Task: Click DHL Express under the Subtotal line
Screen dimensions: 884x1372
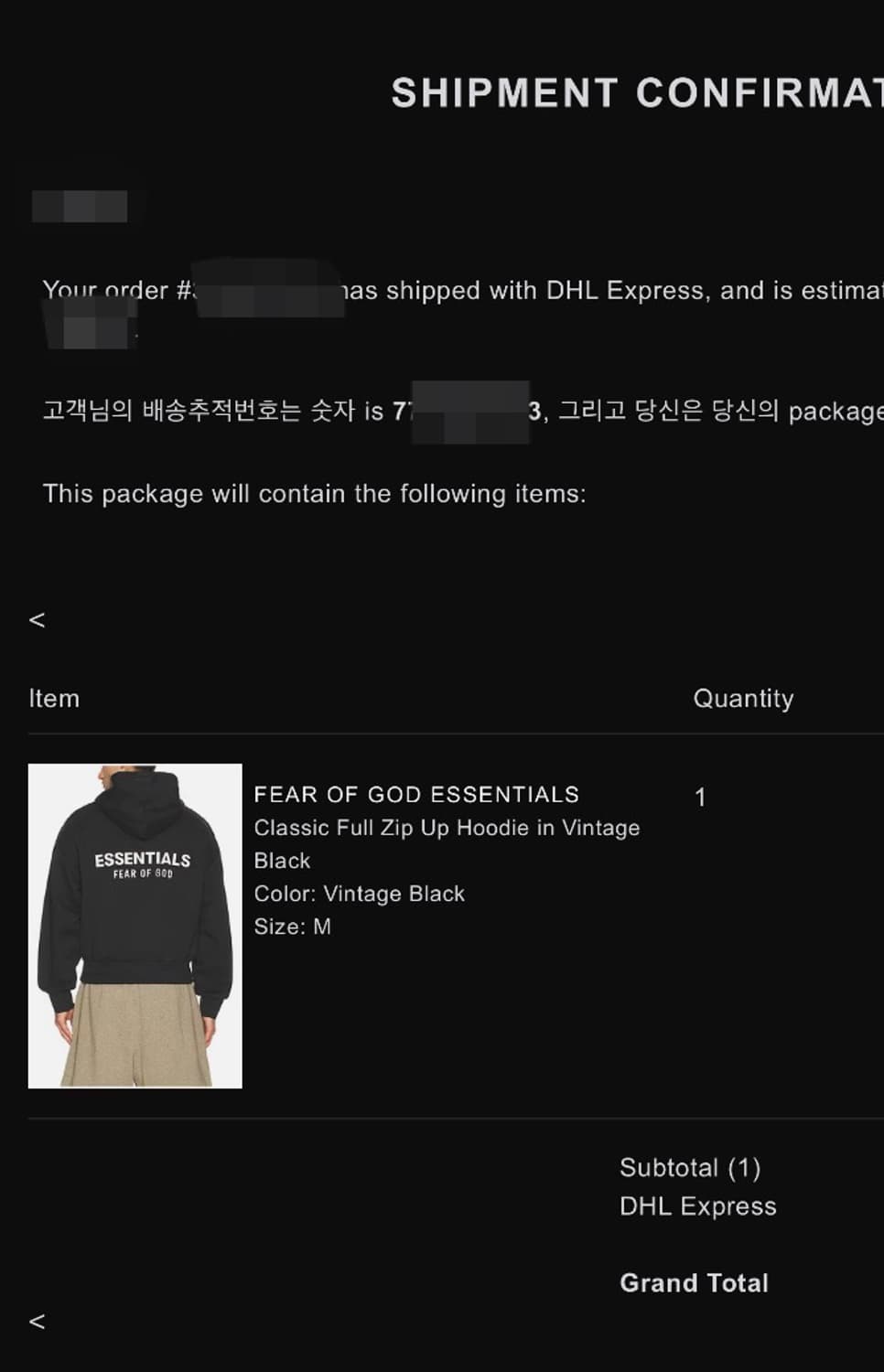Action: click(697, 1206)
